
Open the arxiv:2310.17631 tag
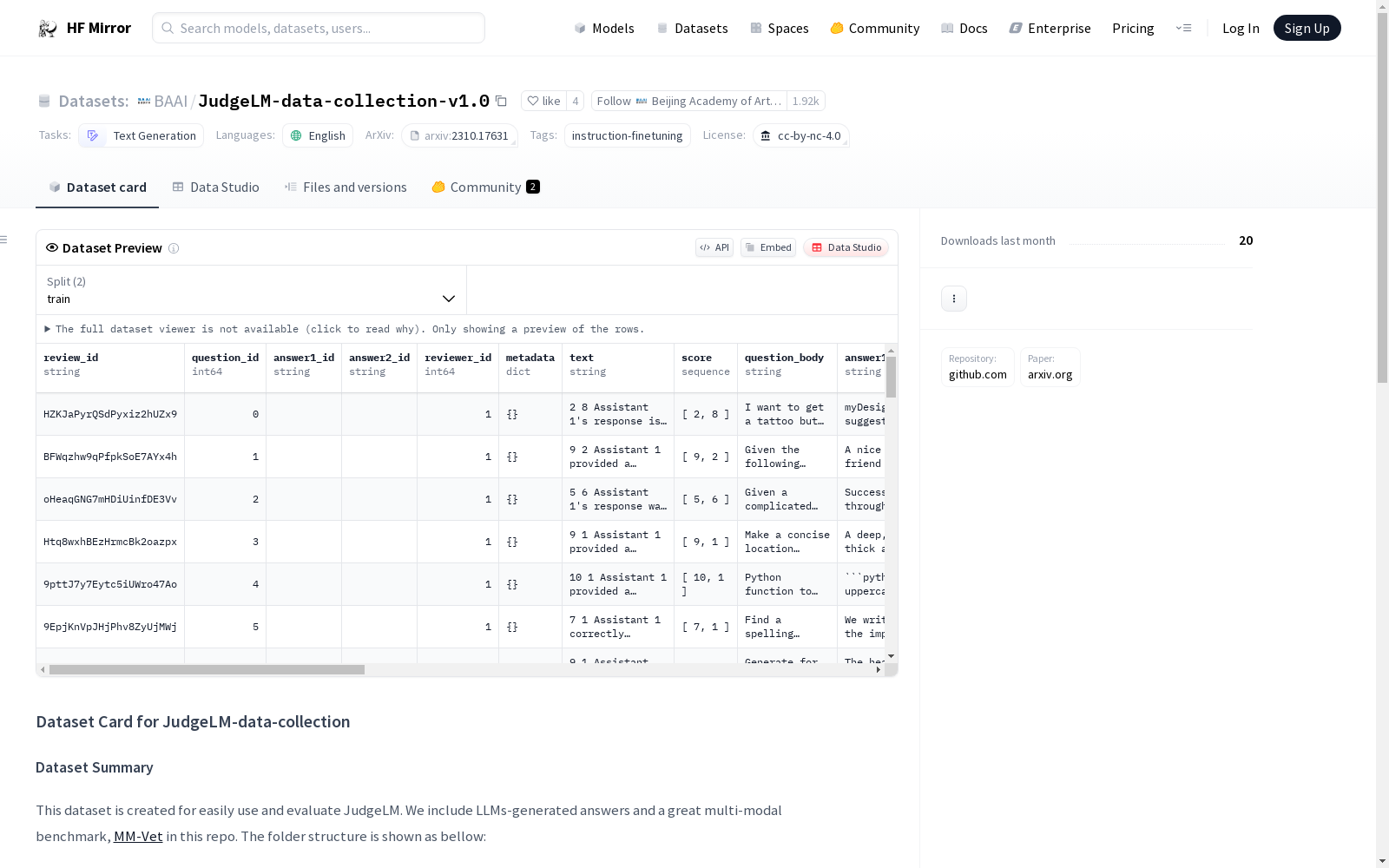tap(459, 135)
